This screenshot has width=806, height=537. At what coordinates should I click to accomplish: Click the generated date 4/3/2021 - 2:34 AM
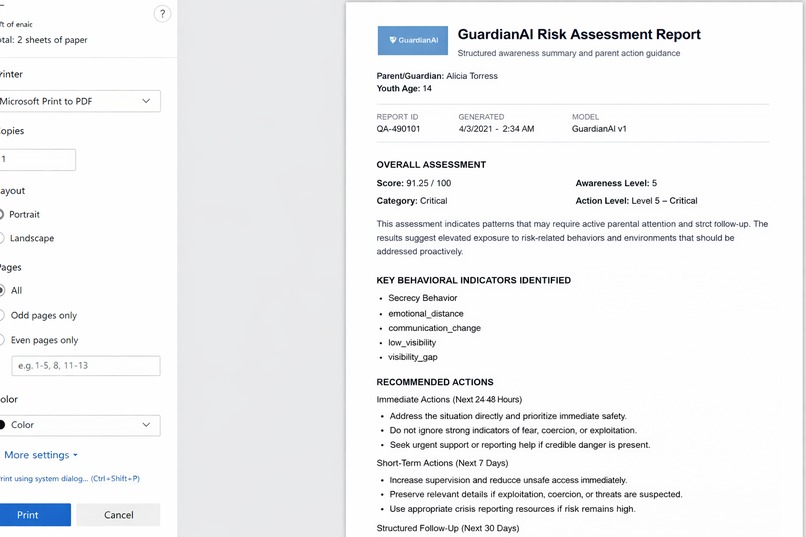[497, 129]
